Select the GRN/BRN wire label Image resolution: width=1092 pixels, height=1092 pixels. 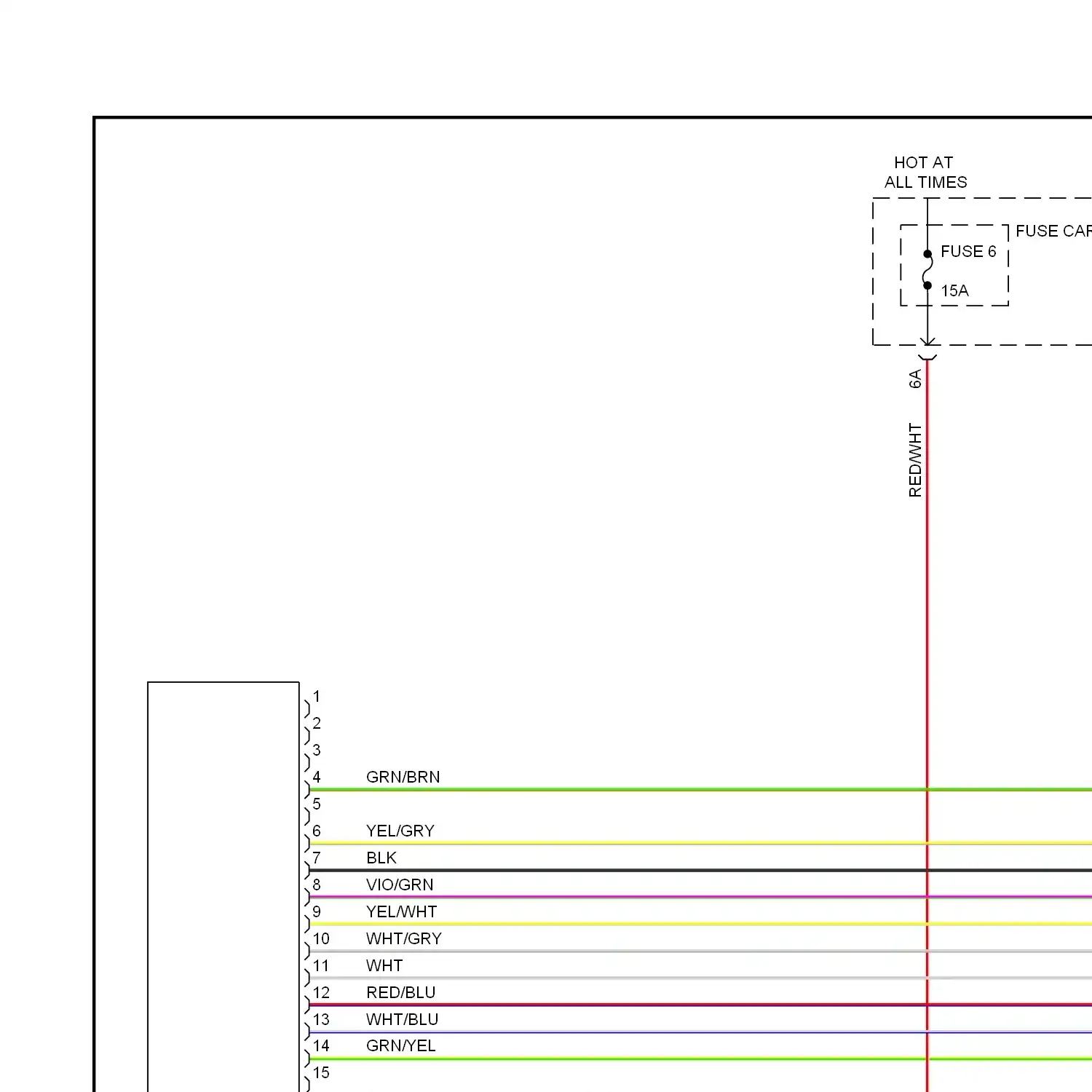click(403, 778)
